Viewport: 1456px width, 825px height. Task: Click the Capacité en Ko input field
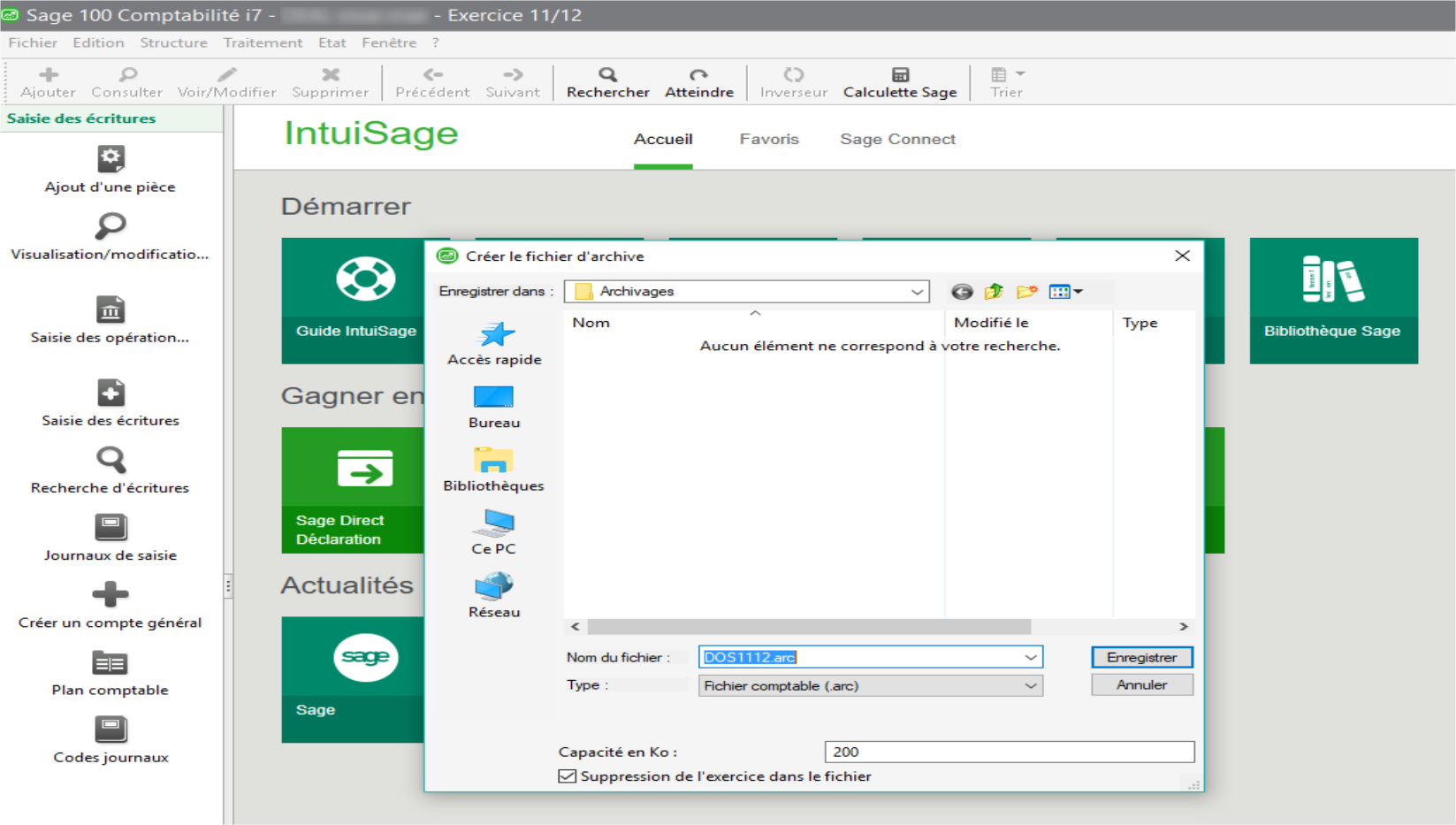(x=1009, y=752)
